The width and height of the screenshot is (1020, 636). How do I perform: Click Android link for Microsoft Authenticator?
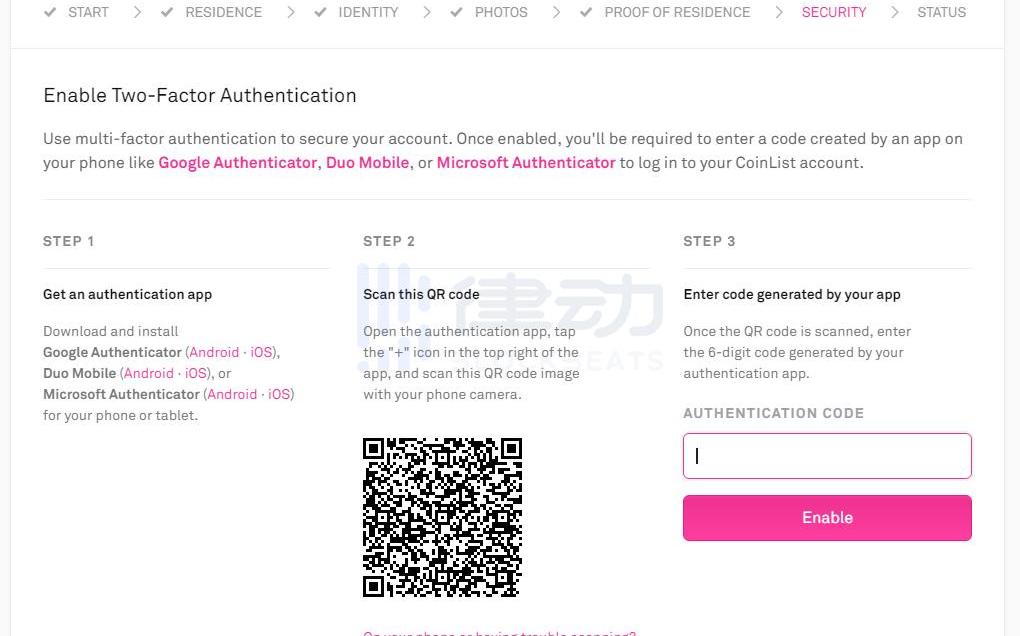point(232,395)
